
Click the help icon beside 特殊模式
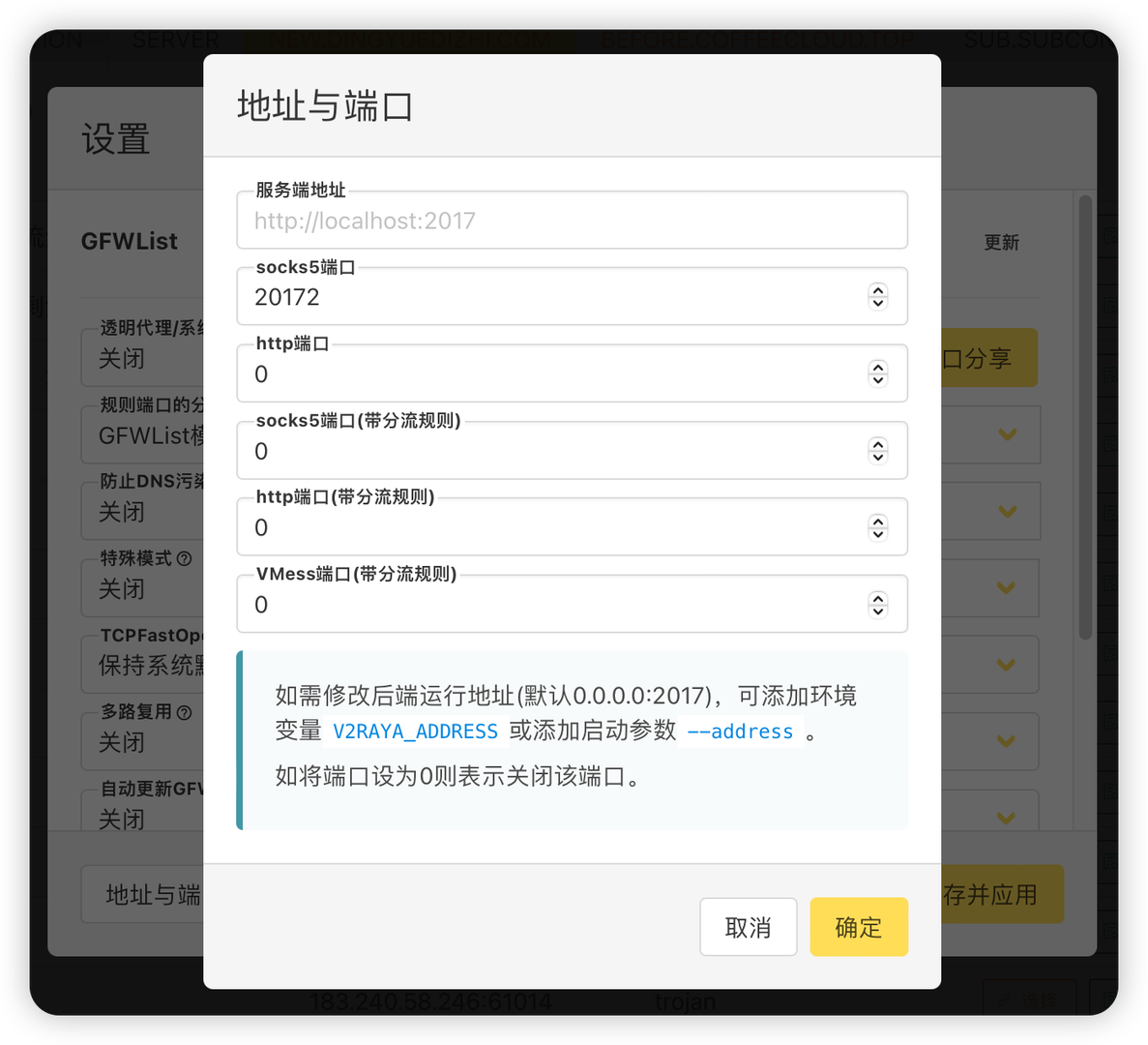click(184, 558)
